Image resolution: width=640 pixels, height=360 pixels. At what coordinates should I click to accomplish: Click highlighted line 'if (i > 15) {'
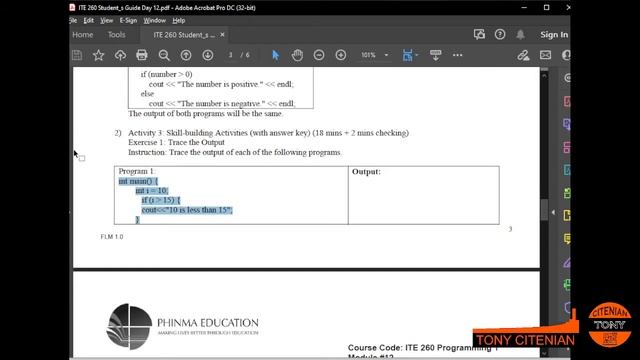point(161,200)
